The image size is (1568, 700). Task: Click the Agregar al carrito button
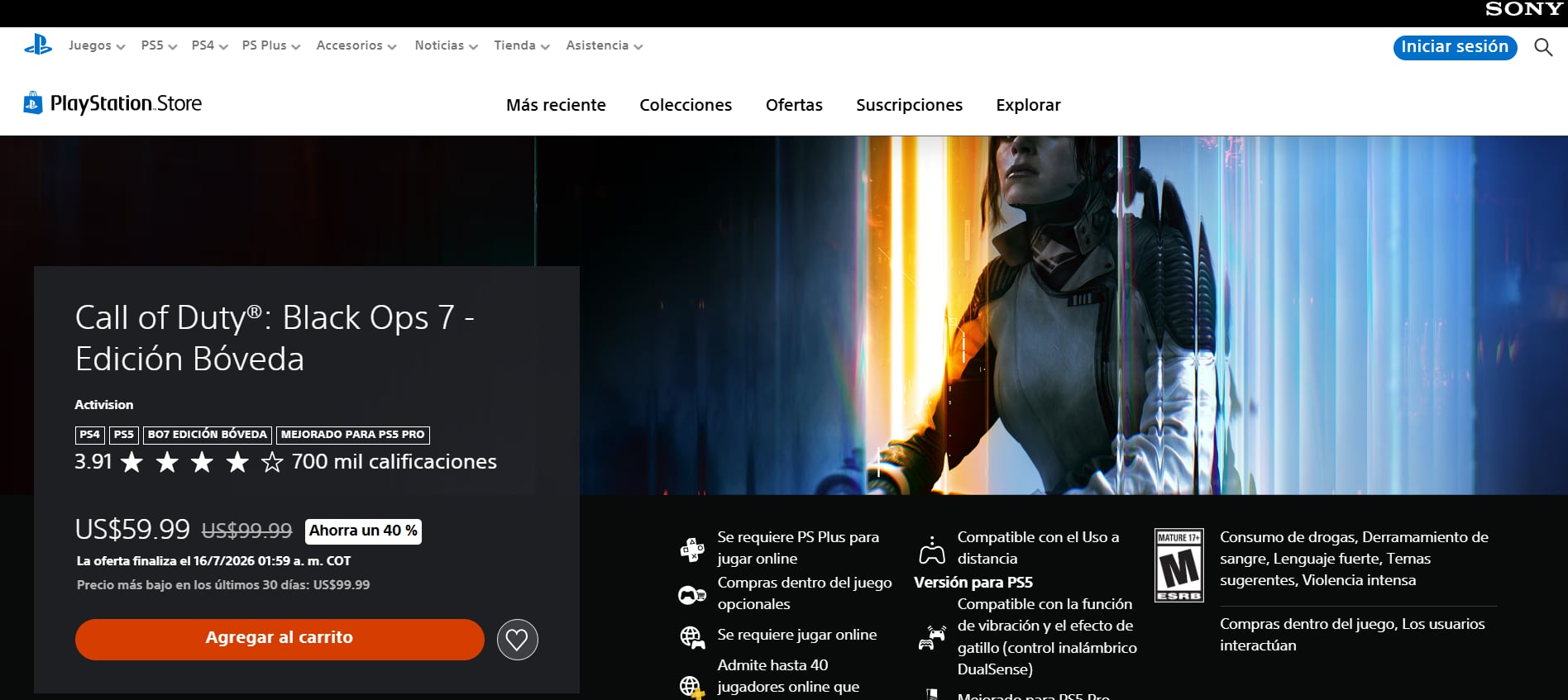click(x=280, y=640)
